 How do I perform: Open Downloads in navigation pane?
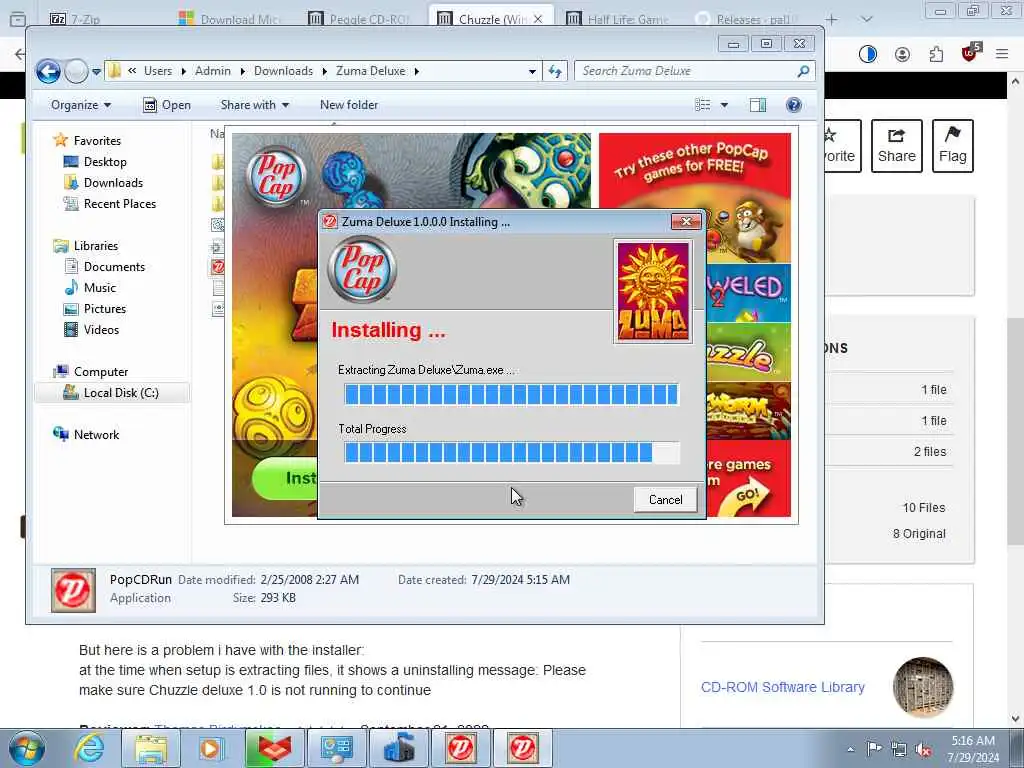113,183
